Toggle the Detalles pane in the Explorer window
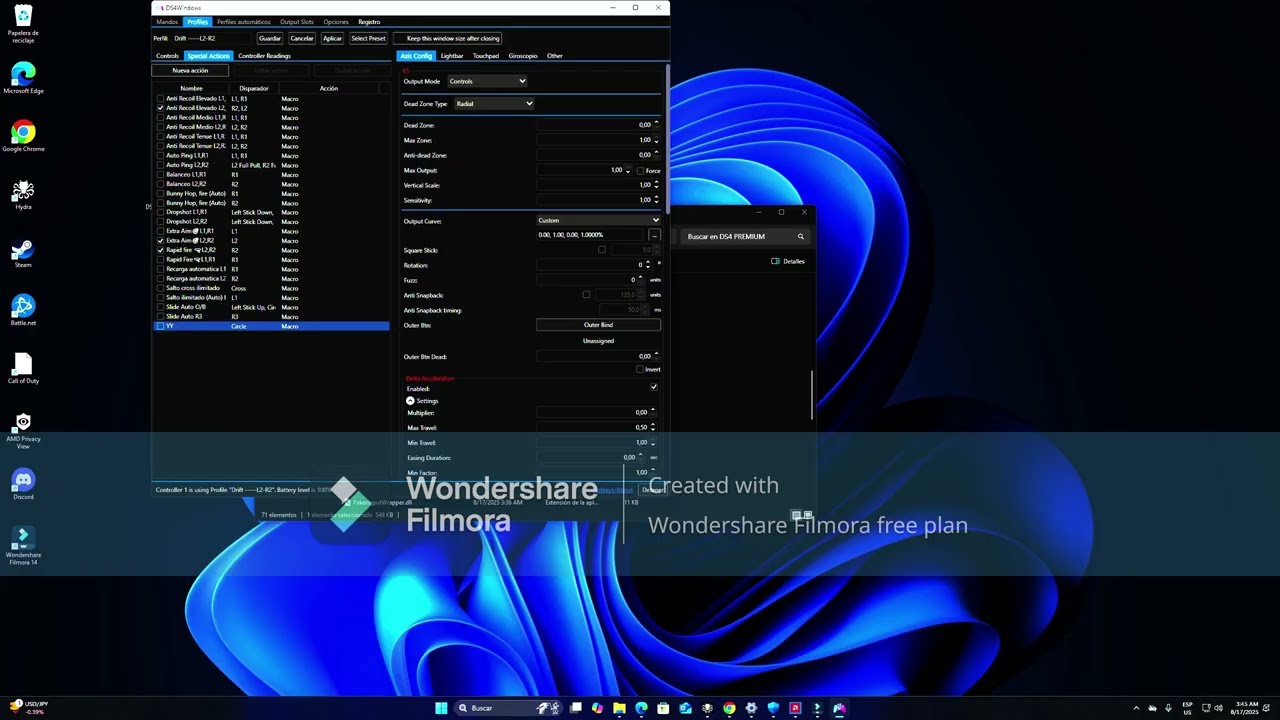 [788, 261]
